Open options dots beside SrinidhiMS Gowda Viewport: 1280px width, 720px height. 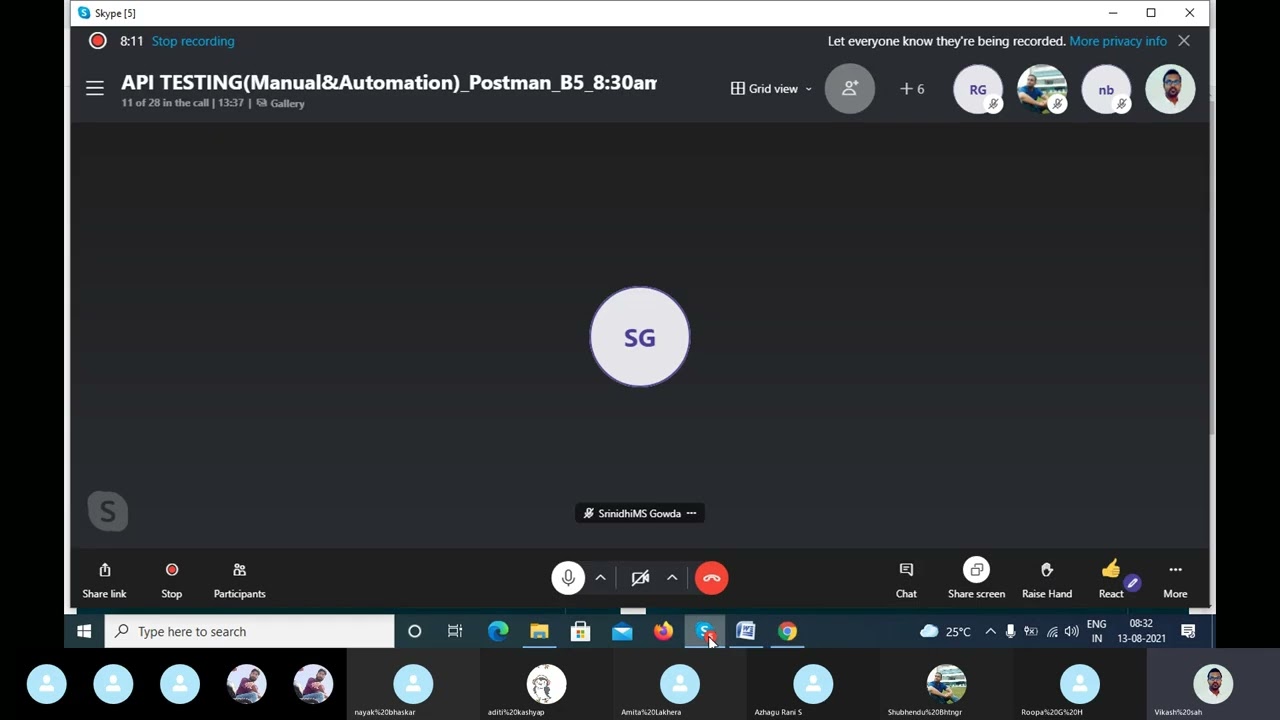(691, 513)
